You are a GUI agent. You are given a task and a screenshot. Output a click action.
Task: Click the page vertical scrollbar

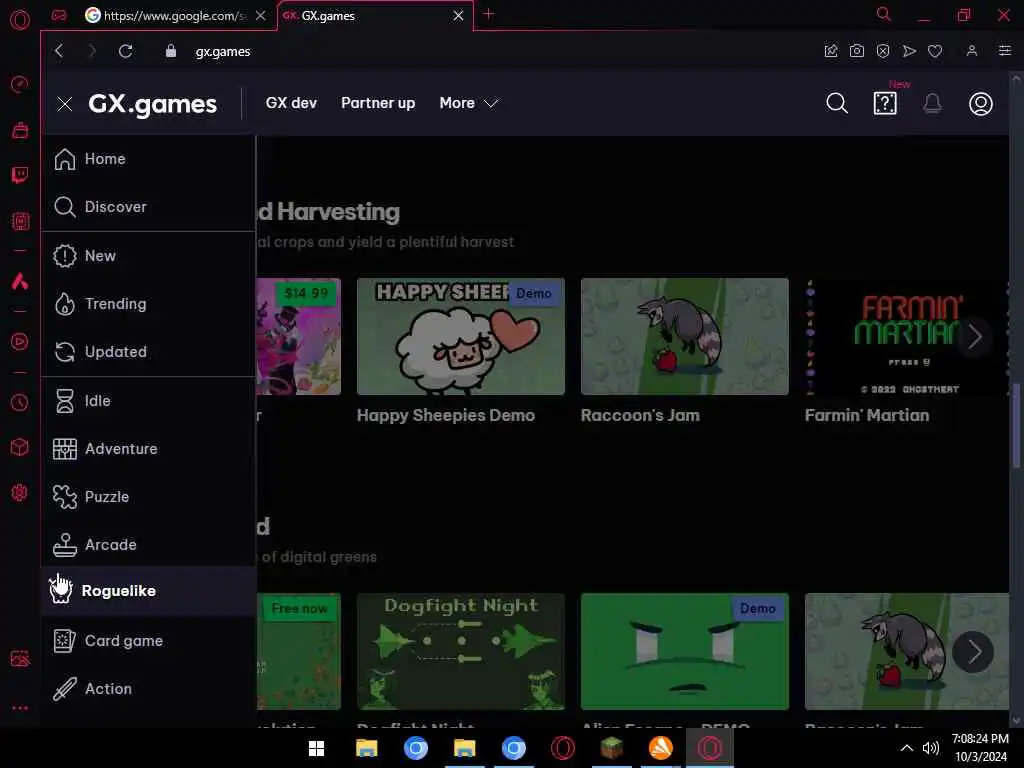click(1016, 424)
